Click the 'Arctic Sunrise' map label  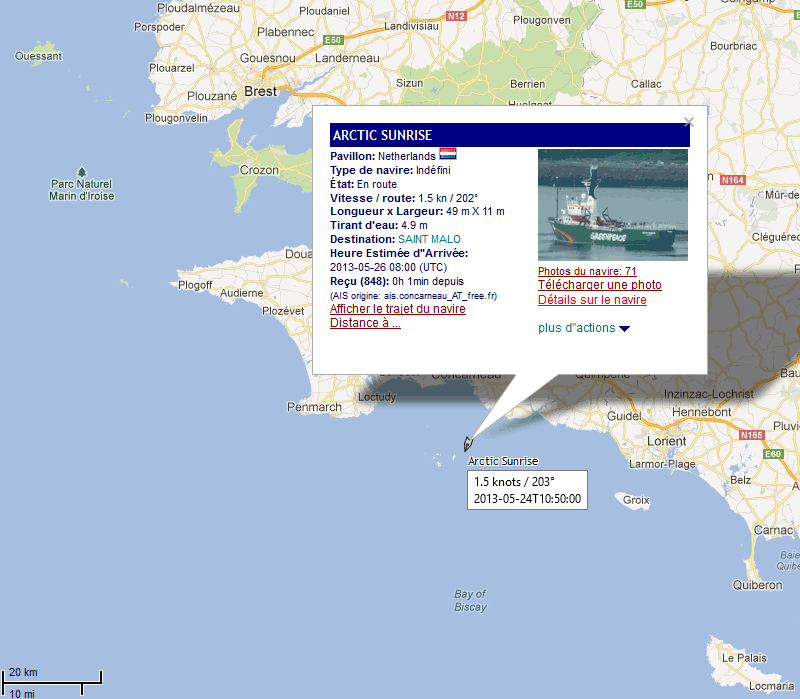coord(503,461)
